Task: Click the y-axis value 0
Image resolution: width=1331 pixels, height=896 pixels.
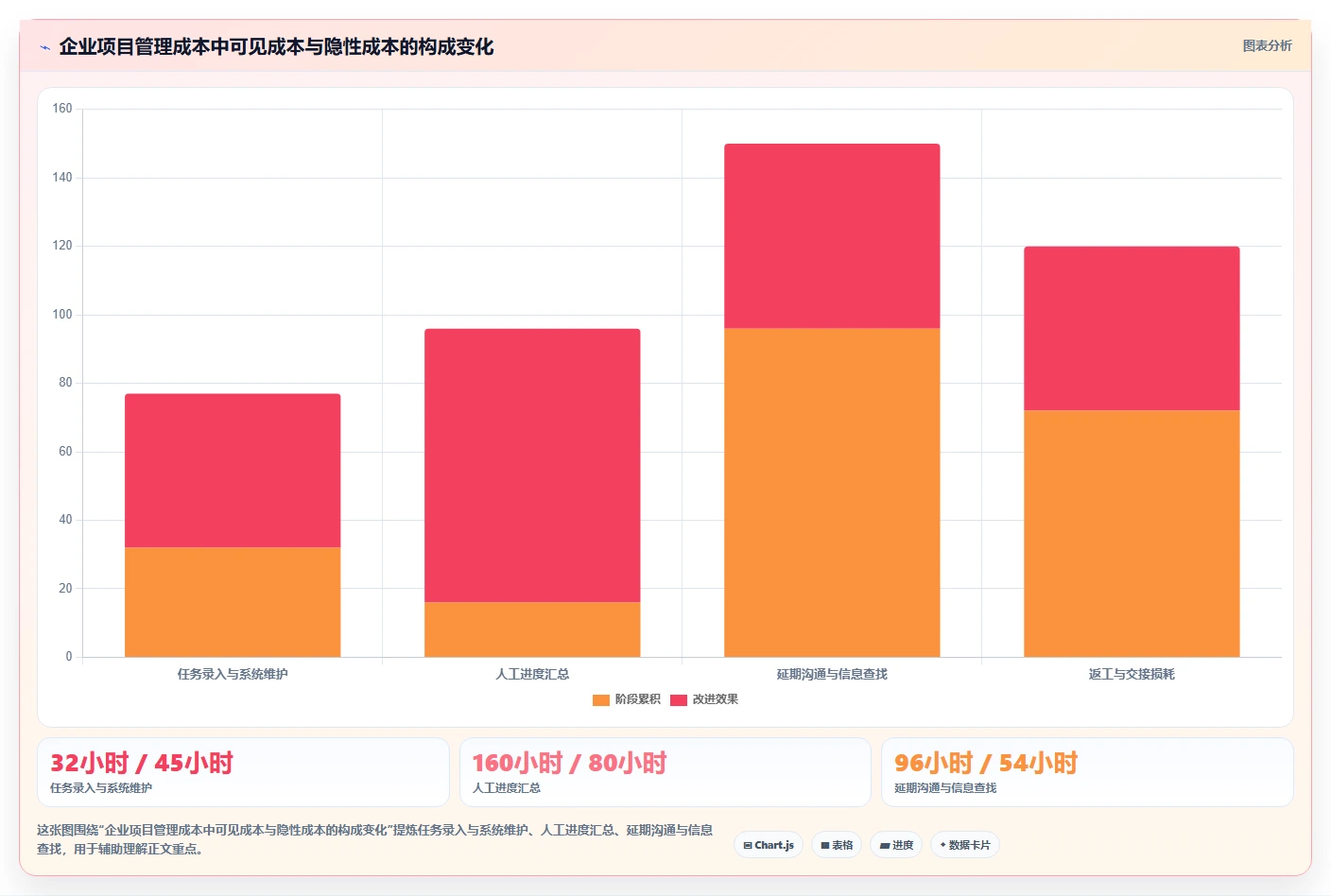Action: pyautogui.click(x=69, y=657)
